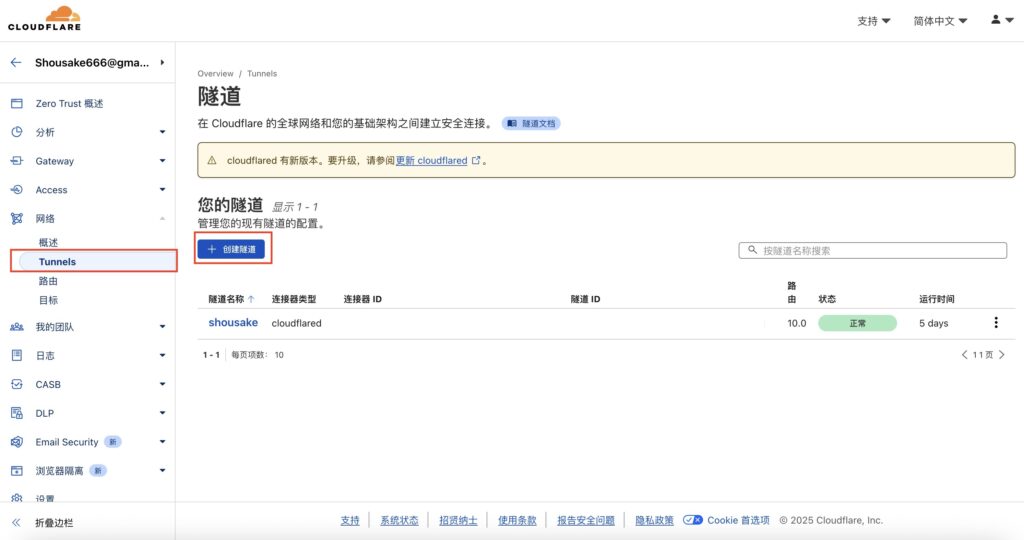Open 目标 under 网络
This screenshot has height=540, width=1024.
click(48, 300)
